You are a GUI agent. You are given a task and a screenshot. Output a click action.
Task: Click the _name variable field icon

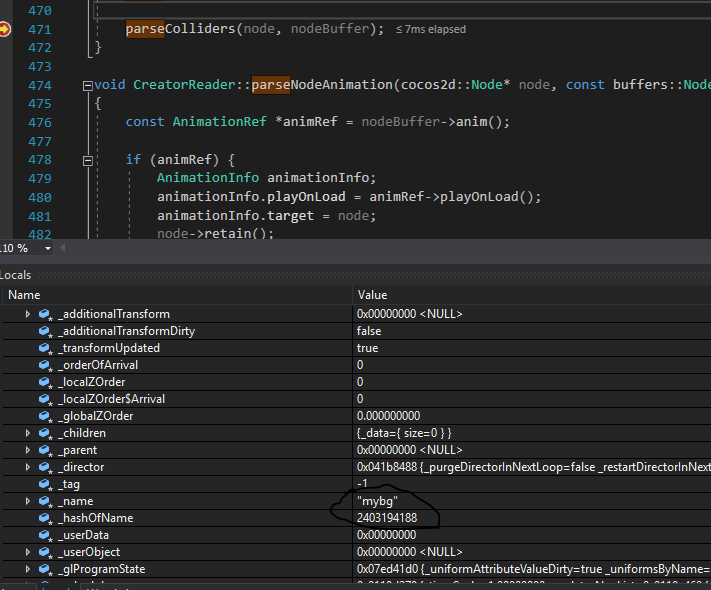pyautogui.click(x=46, y=501)
